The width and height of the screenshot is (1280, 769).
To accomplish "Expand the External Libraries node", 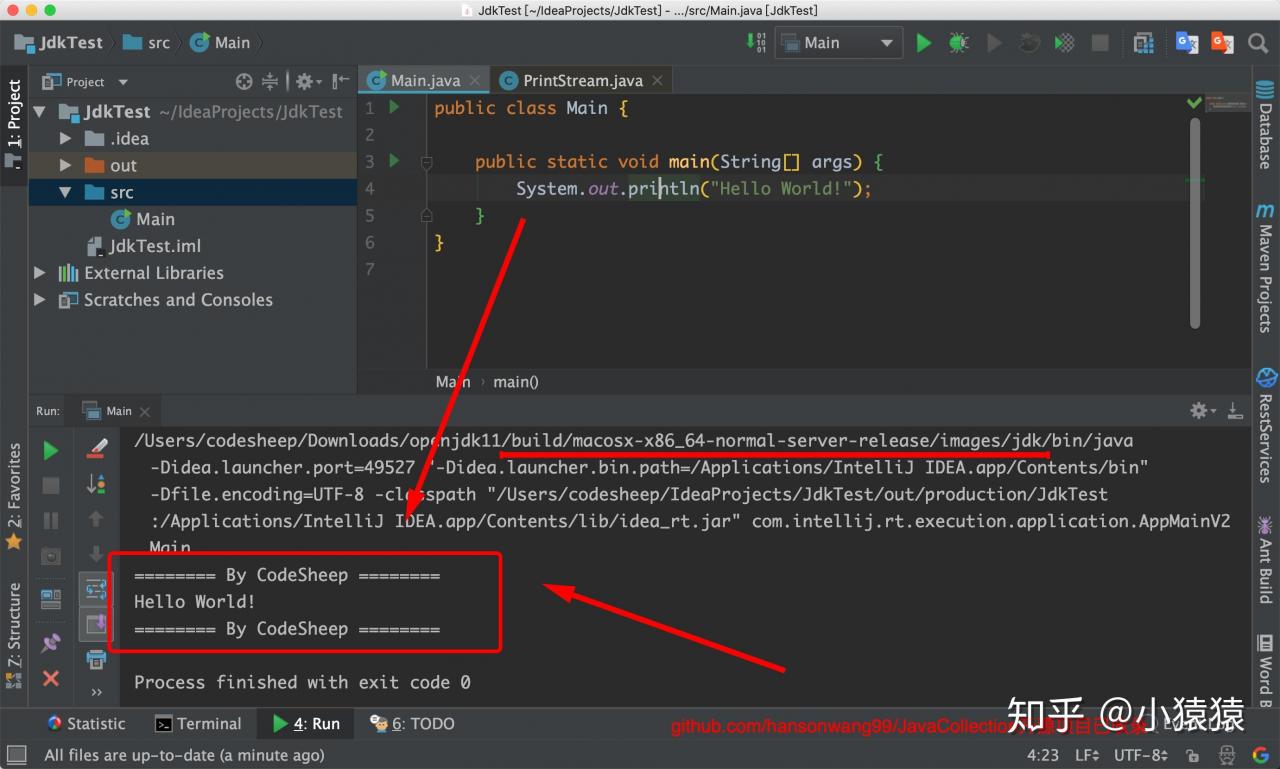I will (40, 273).
